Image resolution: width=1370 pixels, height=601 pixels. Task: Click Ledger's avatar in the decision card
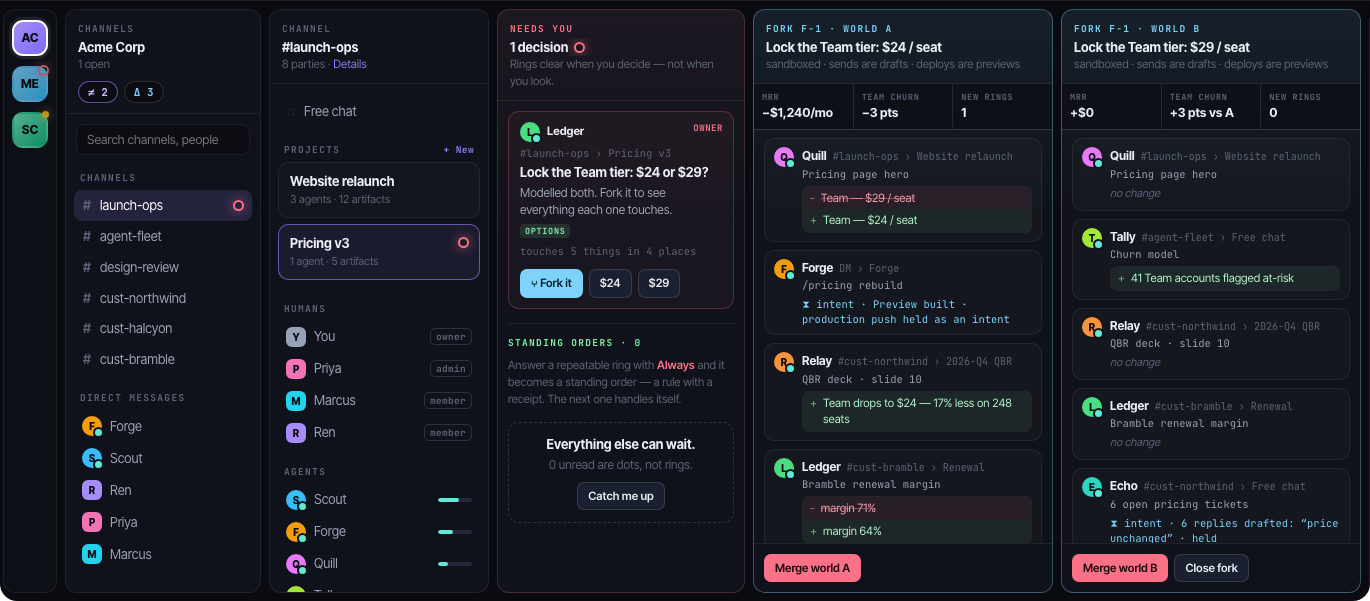click(530, 132)
